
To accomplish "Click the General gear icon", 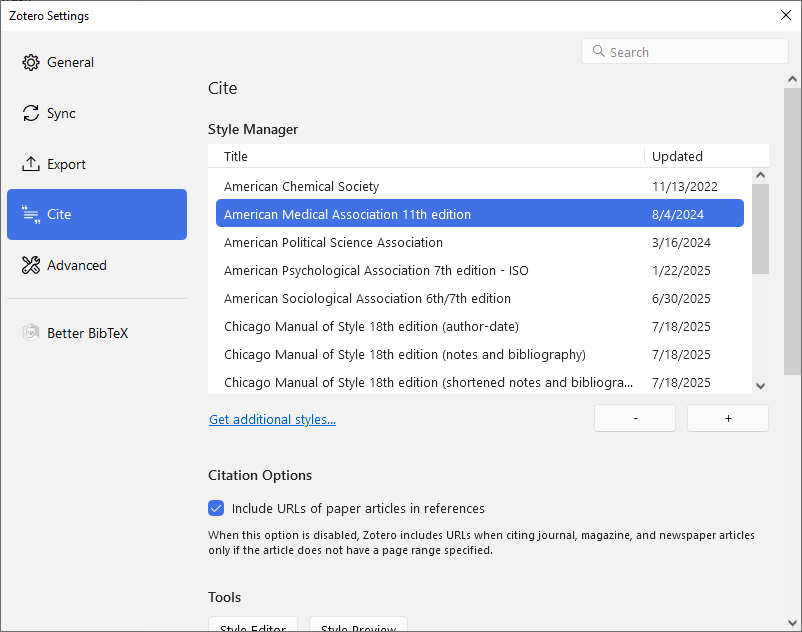I will point(31,62).
